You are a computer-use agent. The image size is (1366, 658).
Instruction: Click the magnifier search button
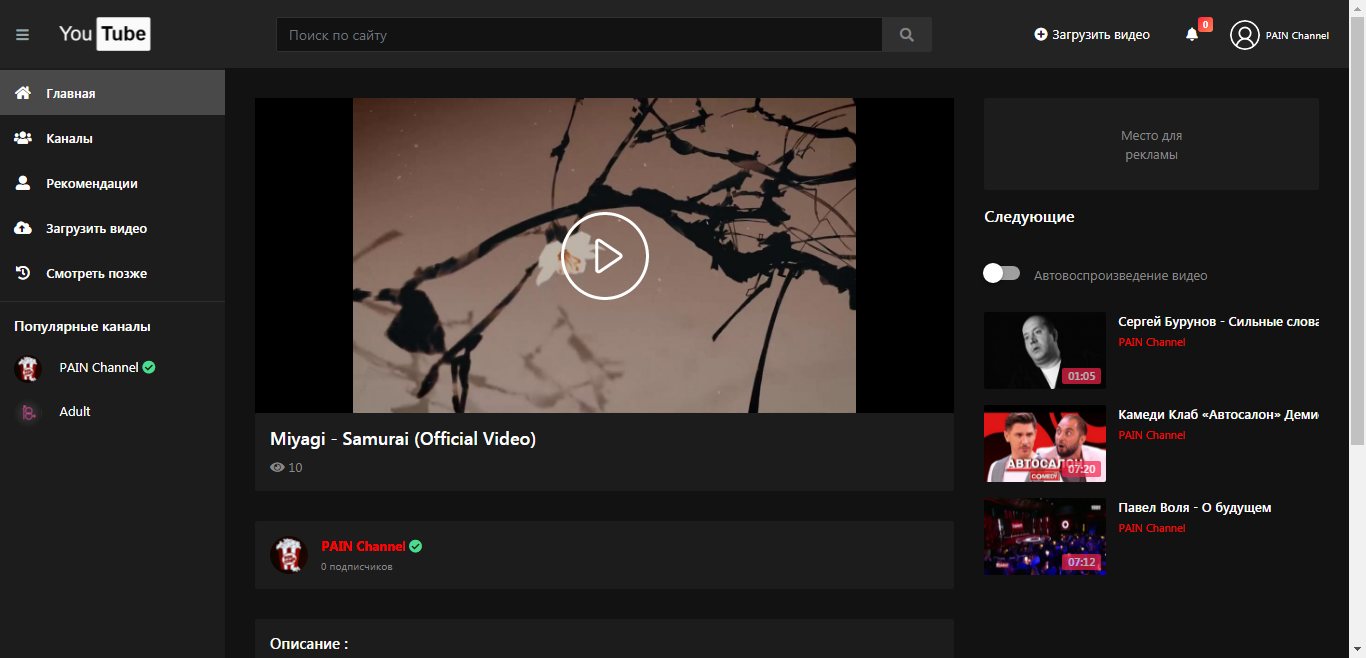pos(907,35)
